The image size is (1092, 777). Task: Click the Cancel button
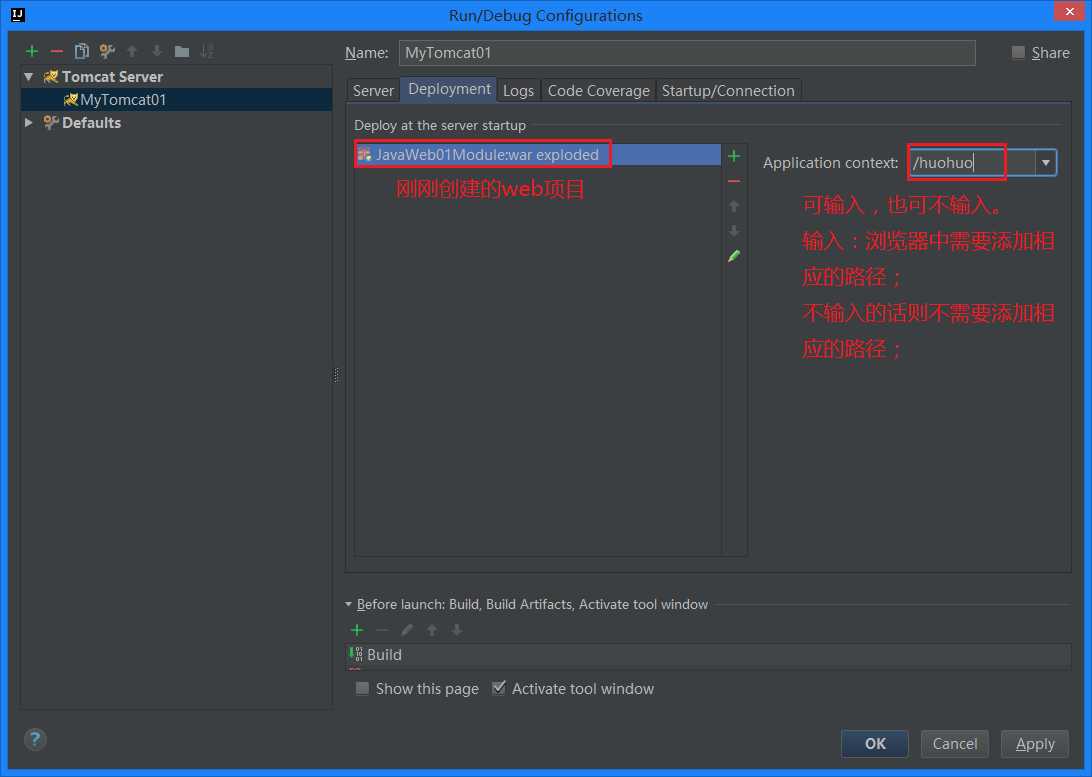[955, 744]
